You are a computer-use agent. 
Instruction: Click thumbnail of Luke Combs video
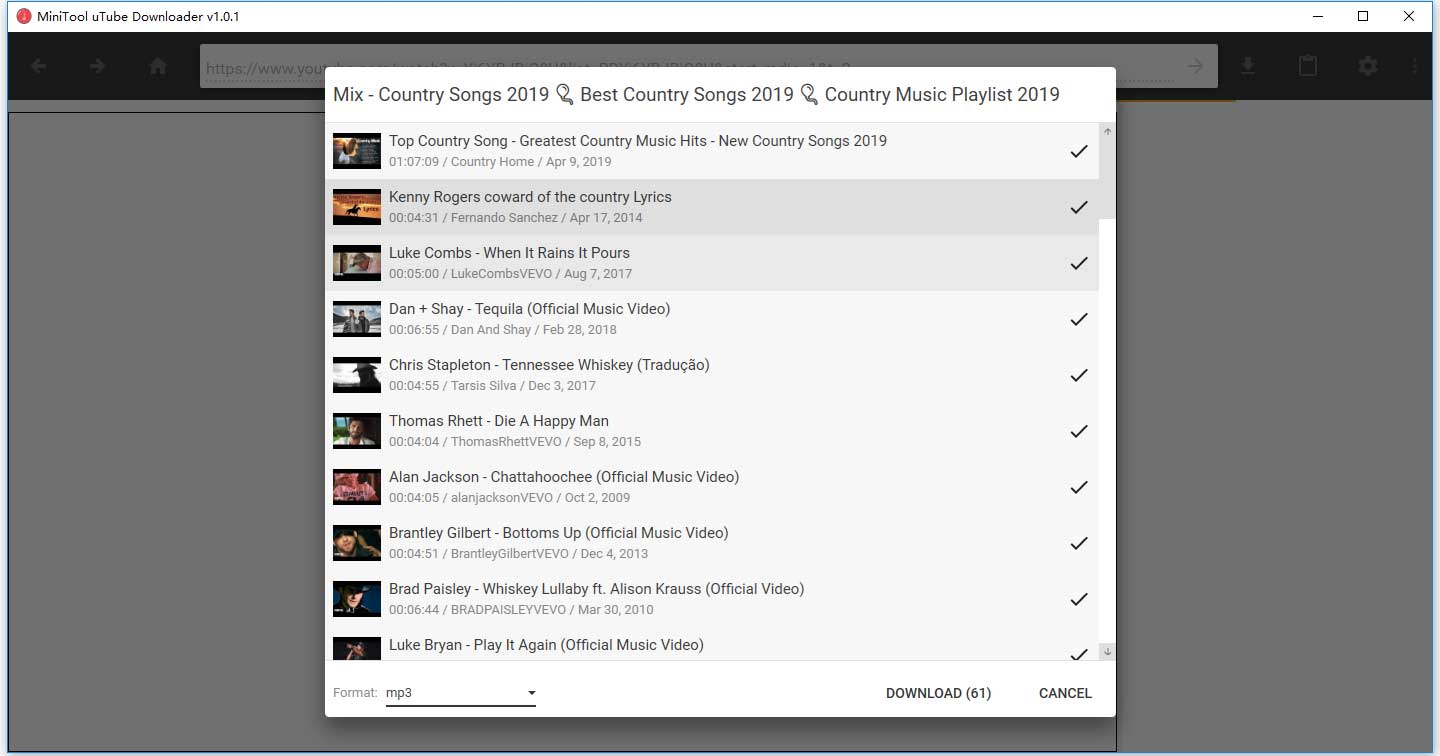point(357,263)
